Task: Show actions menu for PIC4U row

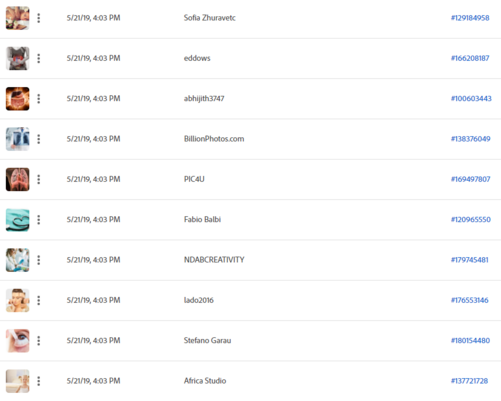Action: 39,179
